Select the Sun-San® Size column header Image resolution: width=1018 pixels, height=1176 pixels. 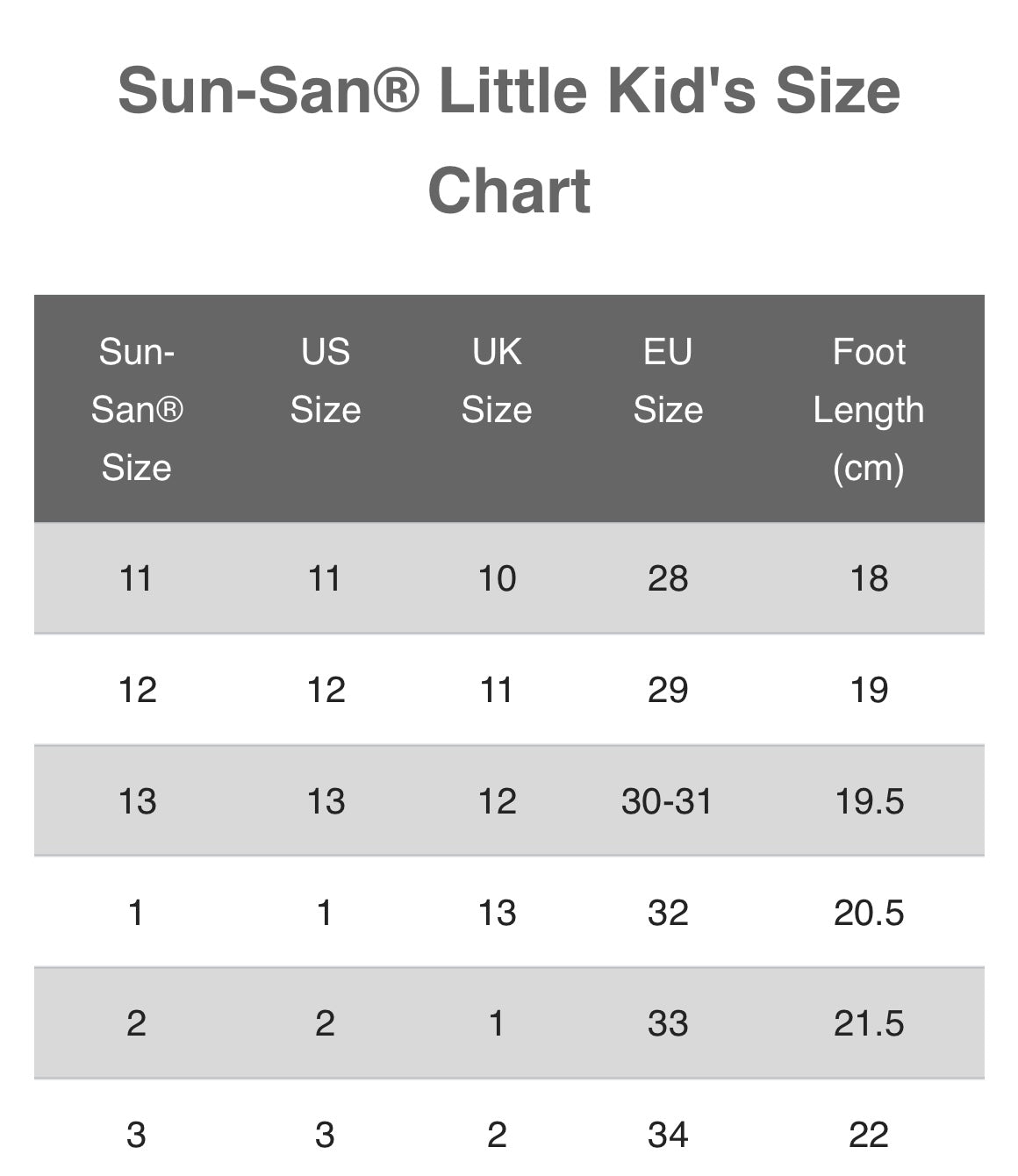click(136, 410)
